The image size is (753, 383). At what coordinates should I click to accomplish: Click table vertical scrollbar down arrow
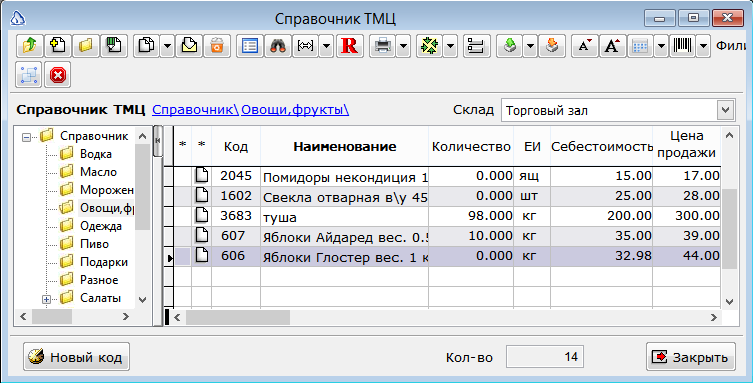729,301
